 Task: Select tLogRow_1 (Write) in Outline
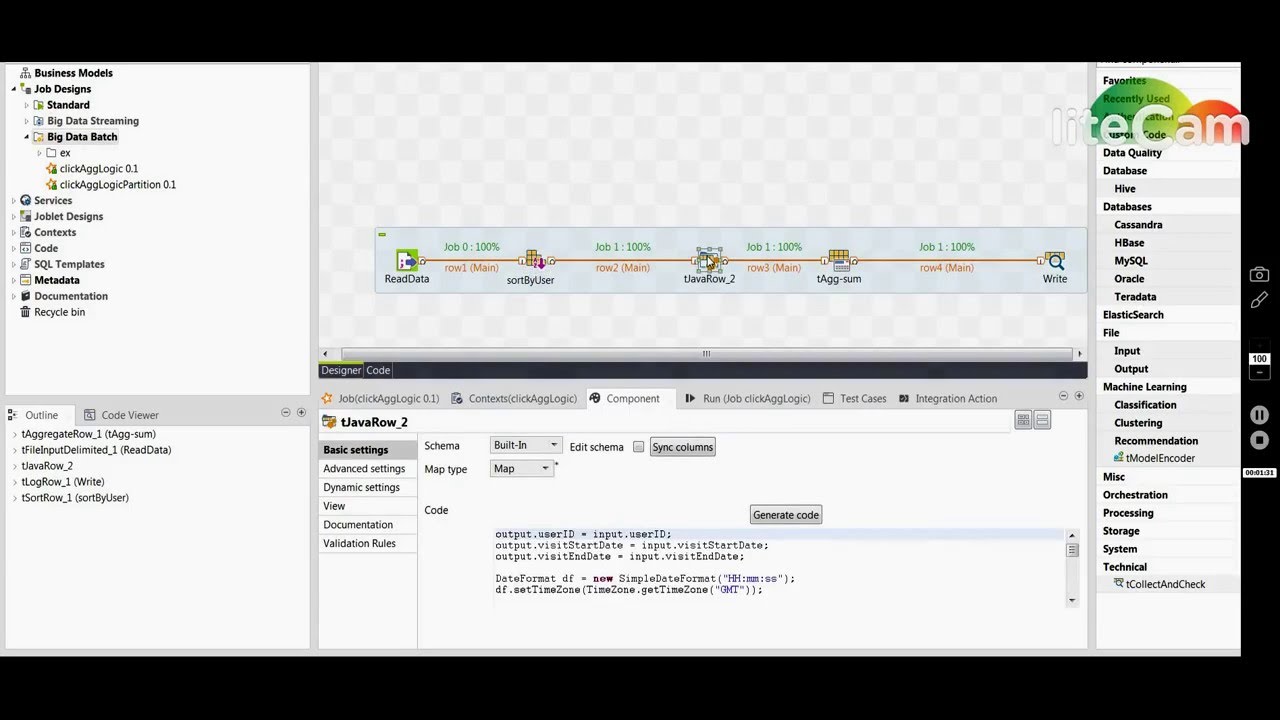pos(63,482)
